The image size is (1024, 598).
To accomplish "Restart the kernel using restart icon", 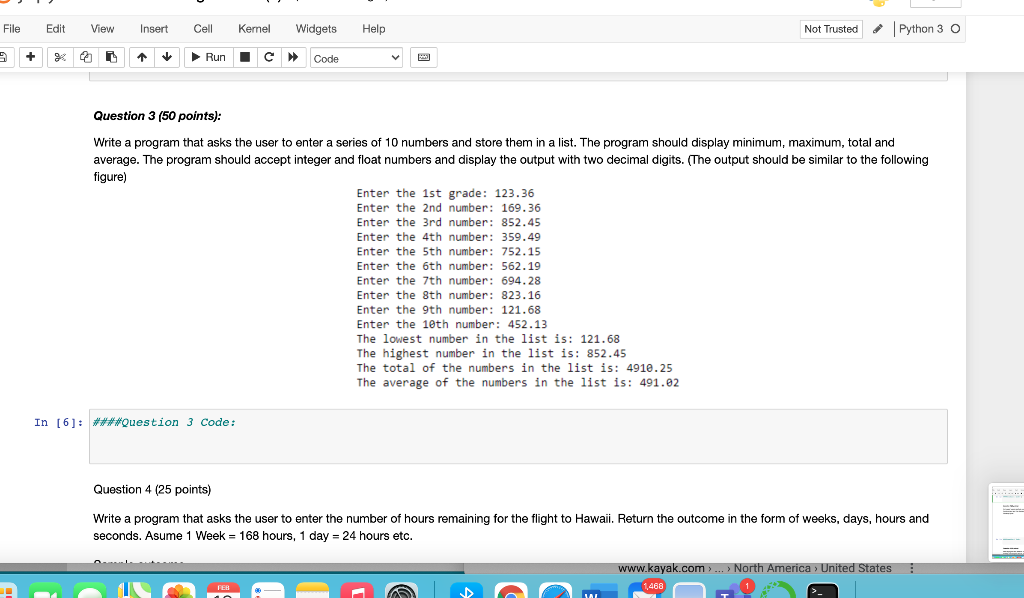I will point(267,57).
